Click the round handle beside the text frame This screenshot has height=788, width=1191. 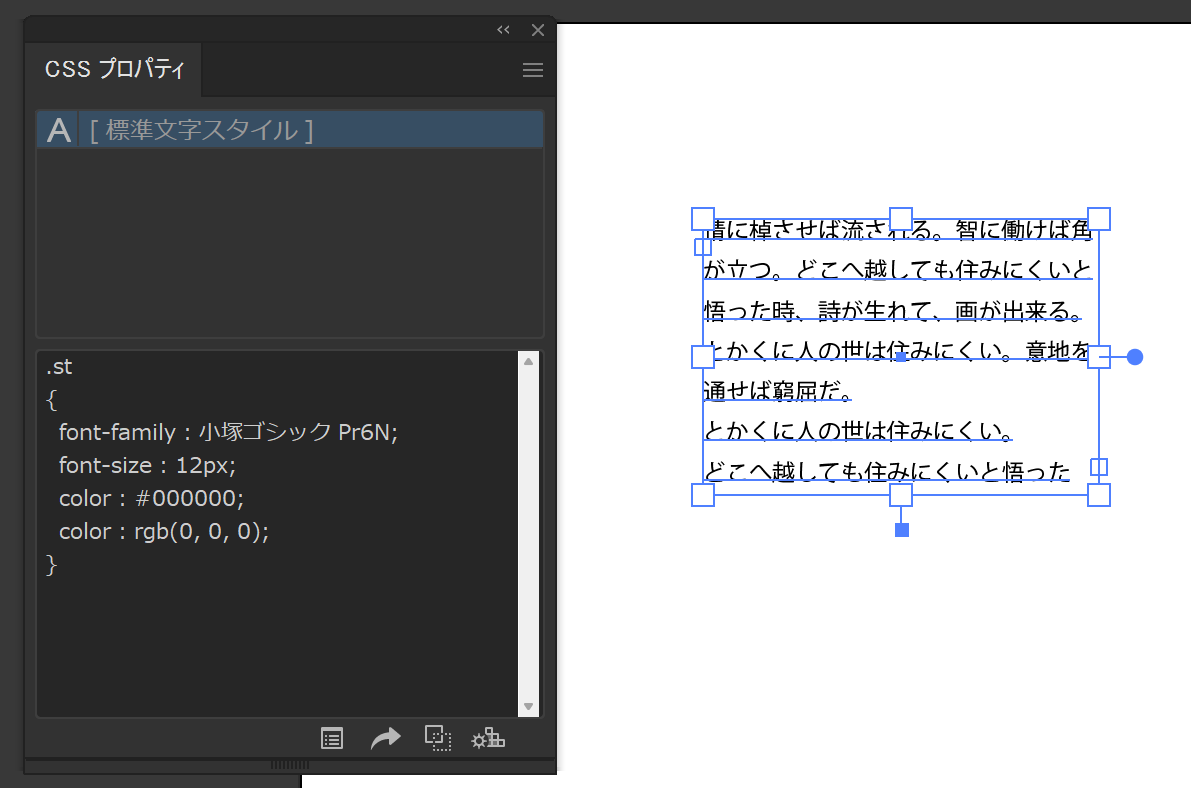click(1135, 355)
